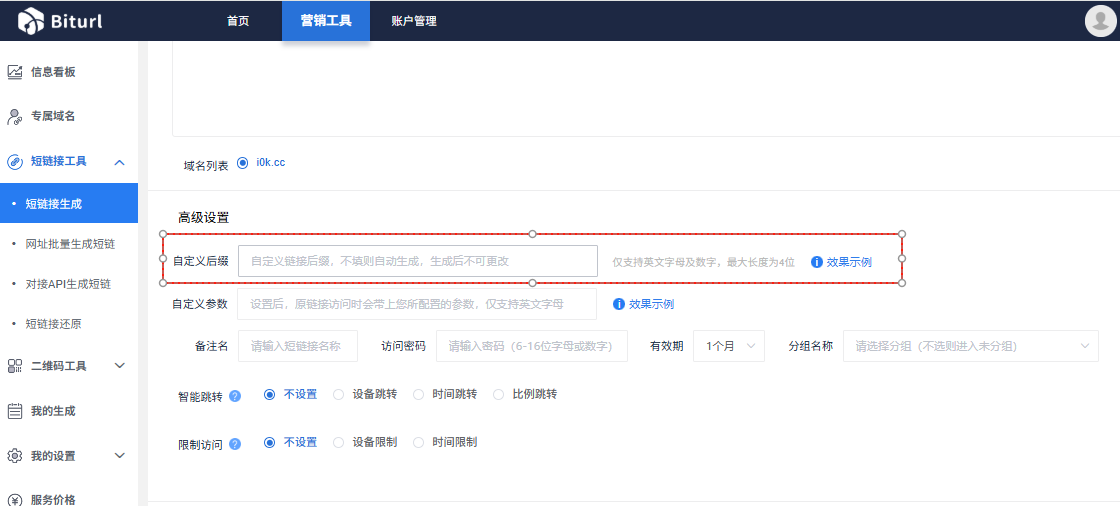This screenshot has height=506, width=1120.
Task: Click the 二维码工具 QR code icon
Action: (x=15, y=366)
